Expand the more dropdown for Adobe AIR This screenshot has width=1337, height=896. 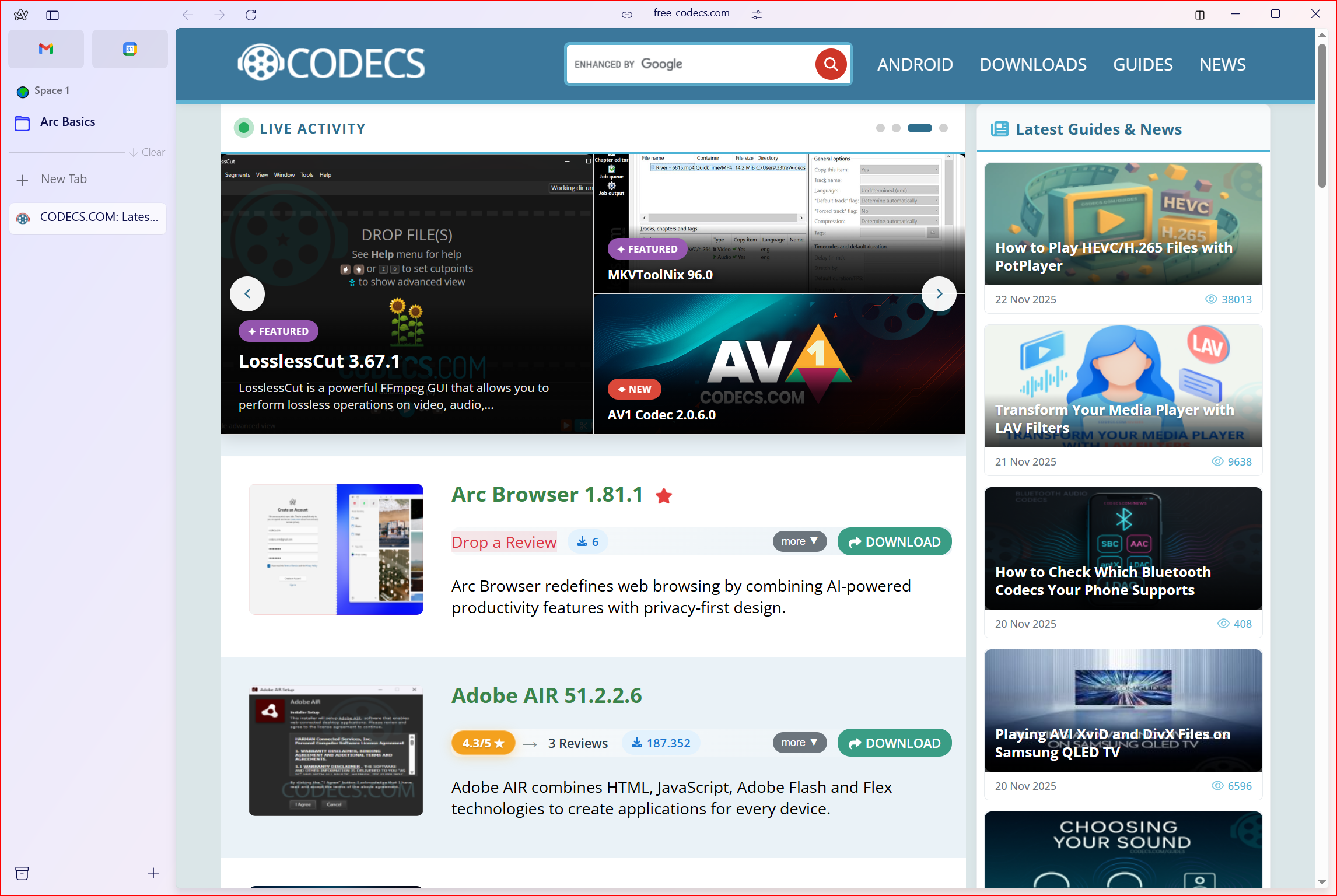(x=799, y=743)
